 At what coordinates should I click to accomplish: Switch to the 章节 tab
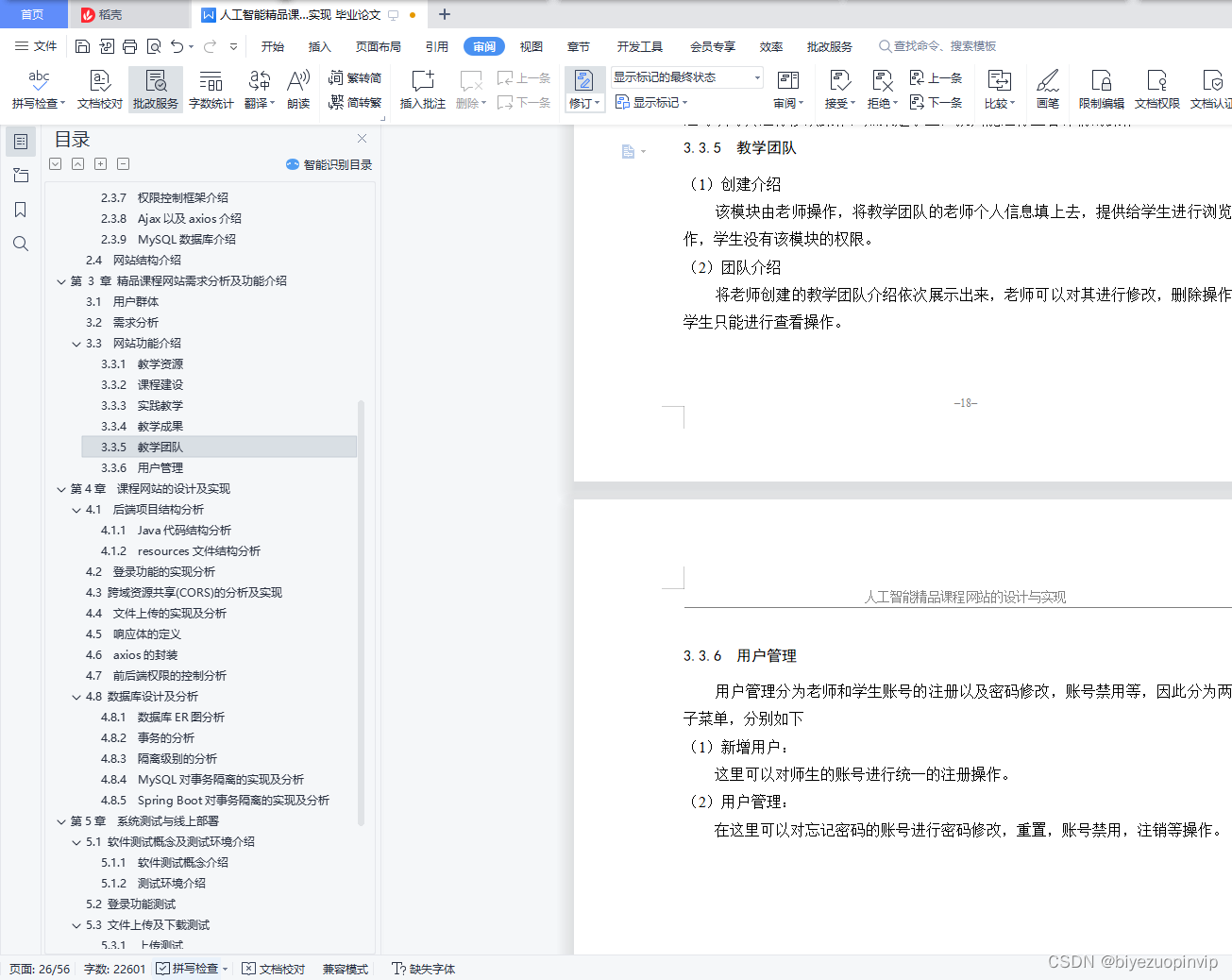(x=579, y=46)
